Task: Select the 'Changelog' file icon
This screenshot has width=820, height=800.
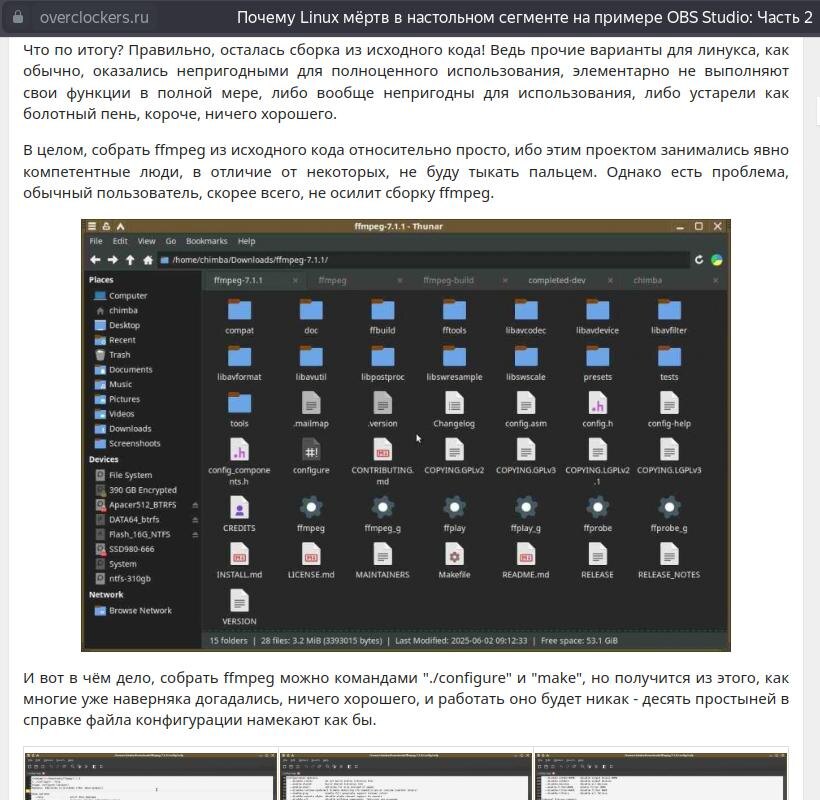Action: click(x=454, y=404)
